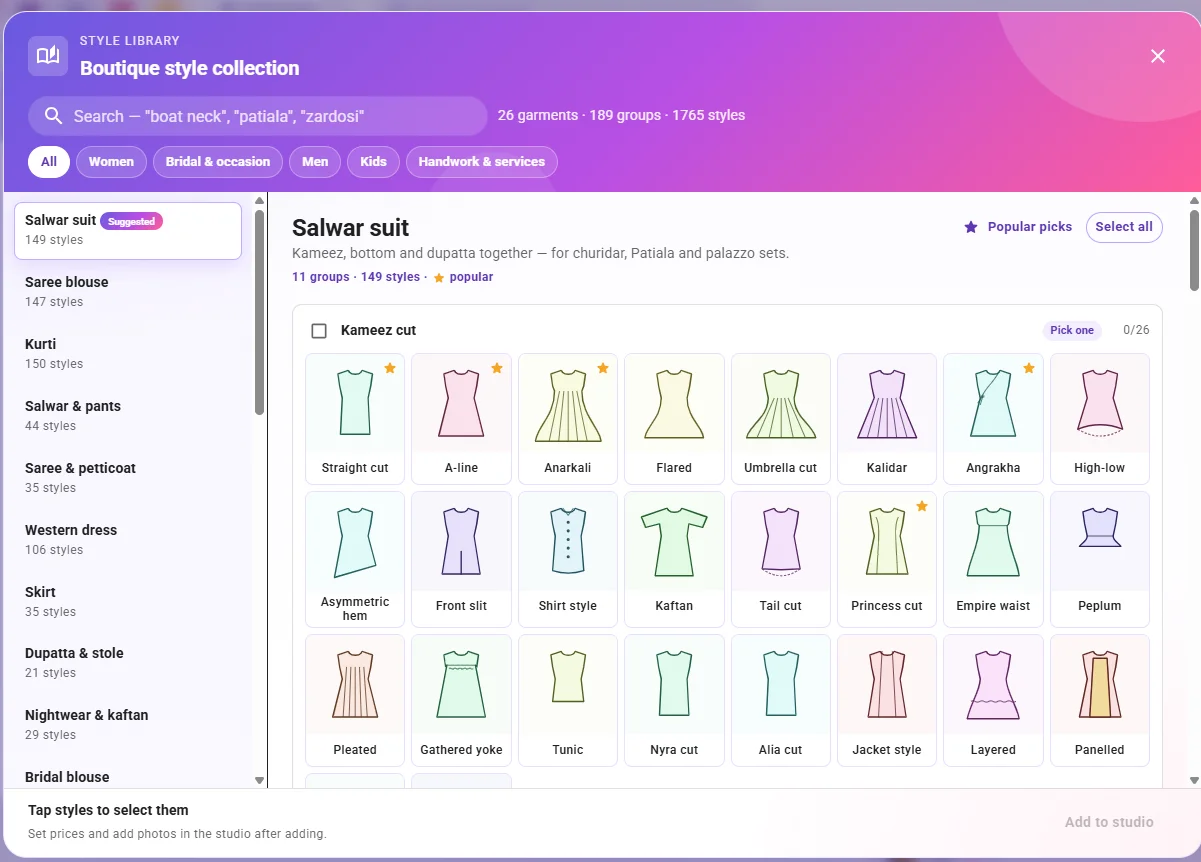Select the Alia cut style
Viewport: 1201px width, 862px height.
pyautogui.click(x=780, y=700)
